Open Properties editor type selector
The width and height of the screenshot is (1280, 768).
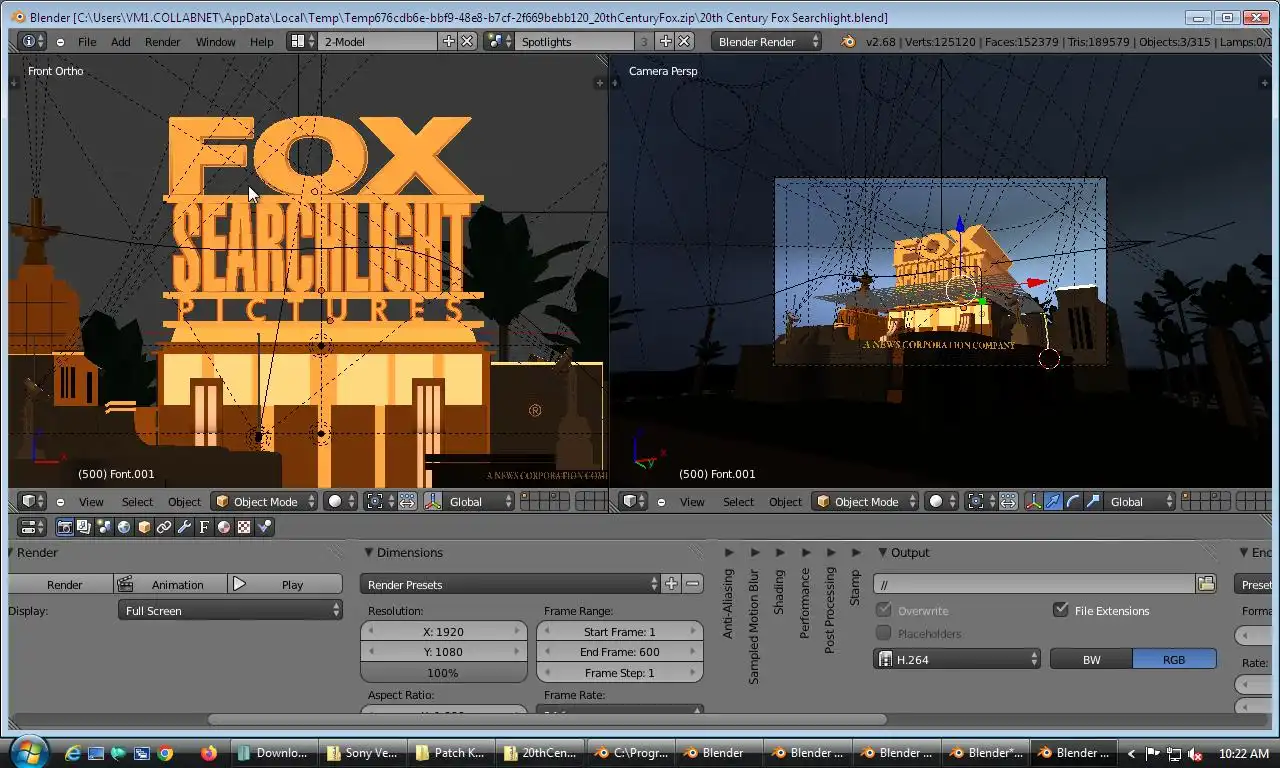[x=32, y=527]
